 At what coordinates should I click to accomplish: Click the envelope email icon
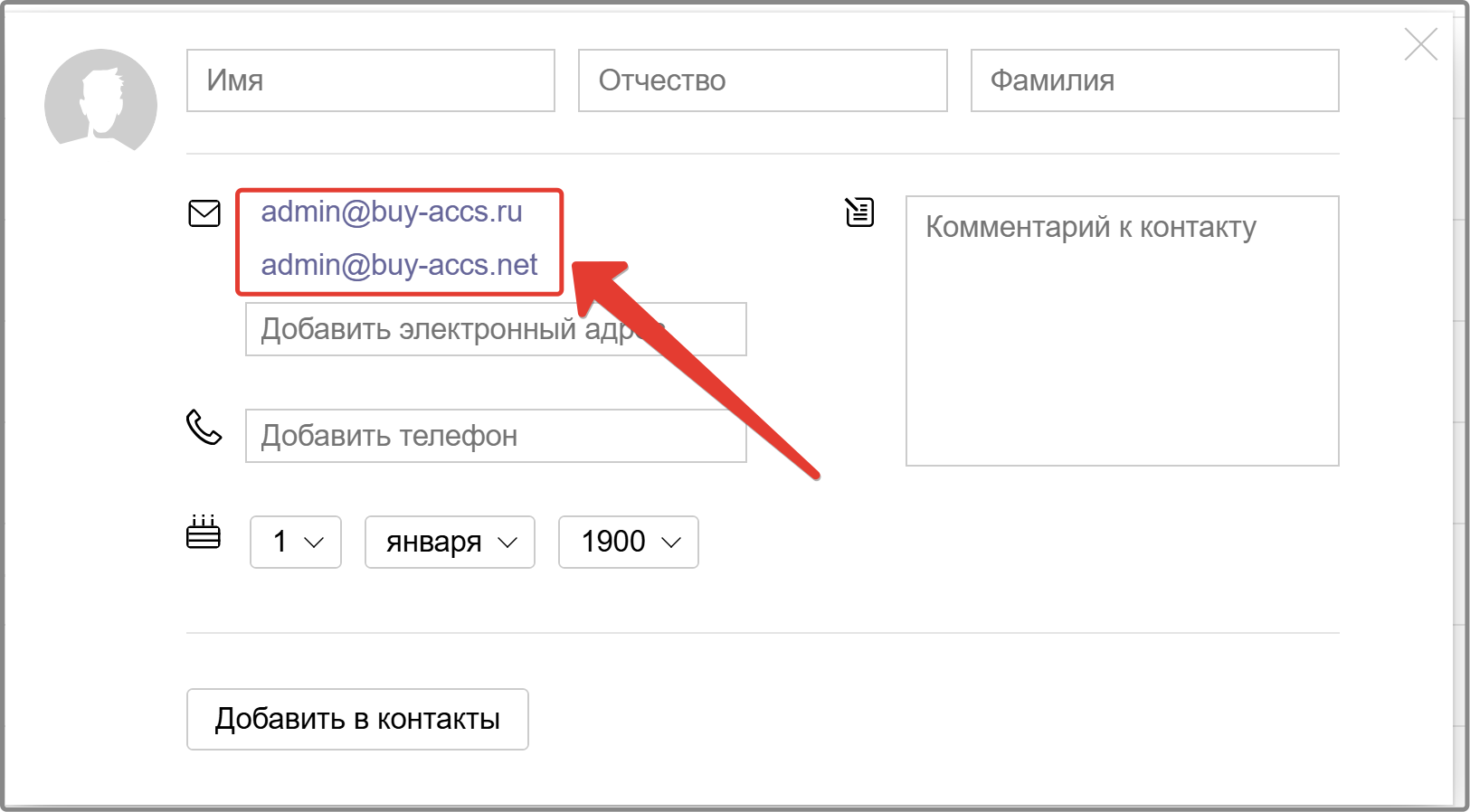coord(204,213)
